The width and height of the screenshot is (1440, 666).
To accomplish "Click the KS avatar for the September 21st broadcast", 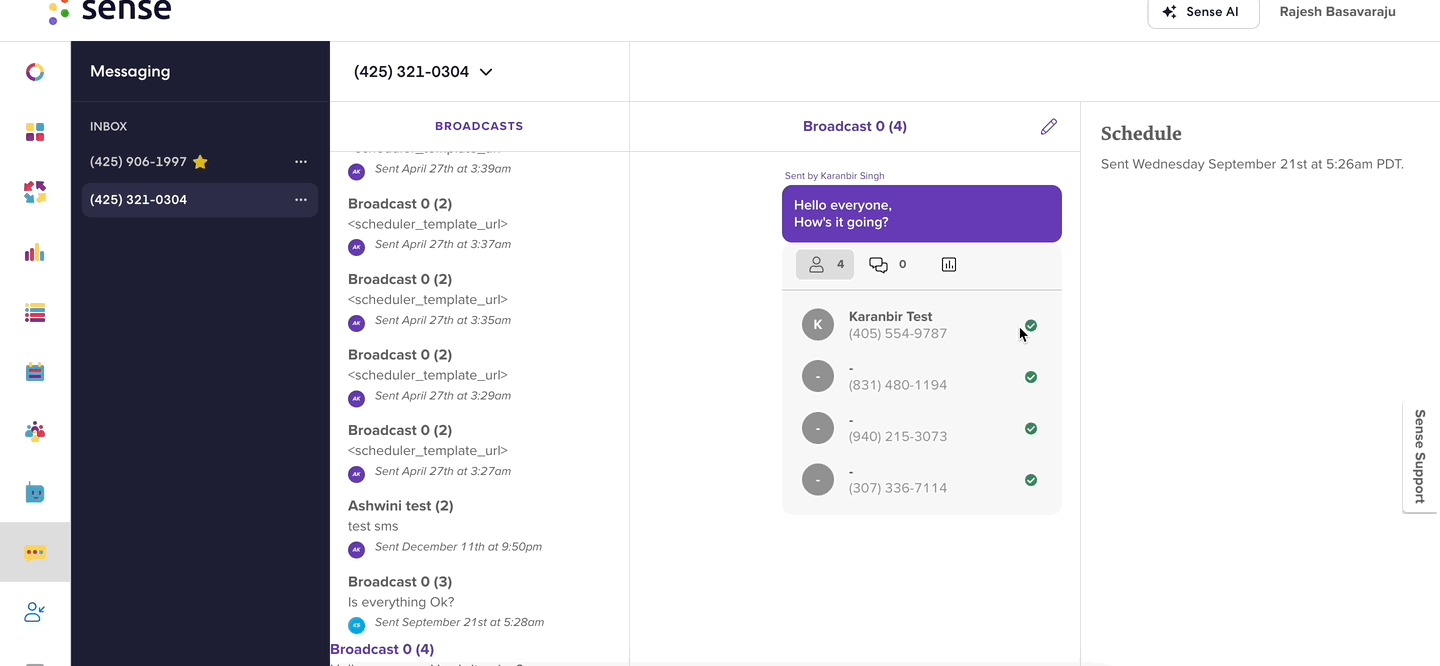I will (356, 625).
